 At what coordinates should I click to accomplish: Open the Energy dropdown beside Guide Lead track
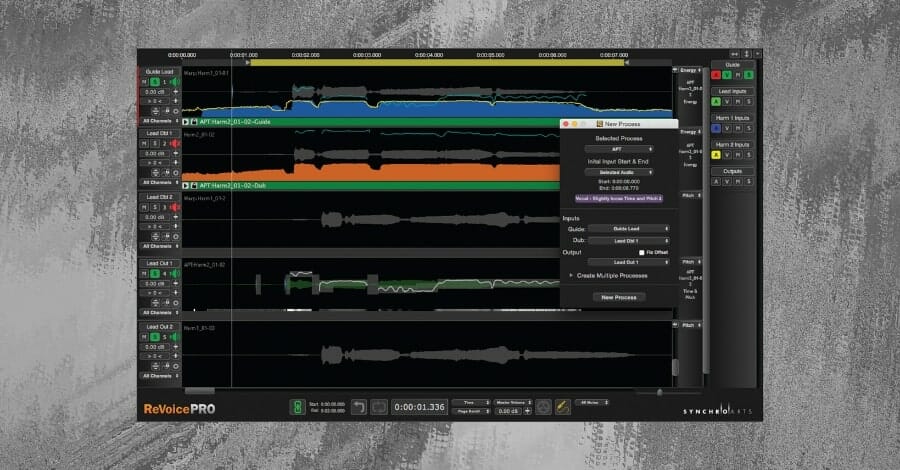690,70
